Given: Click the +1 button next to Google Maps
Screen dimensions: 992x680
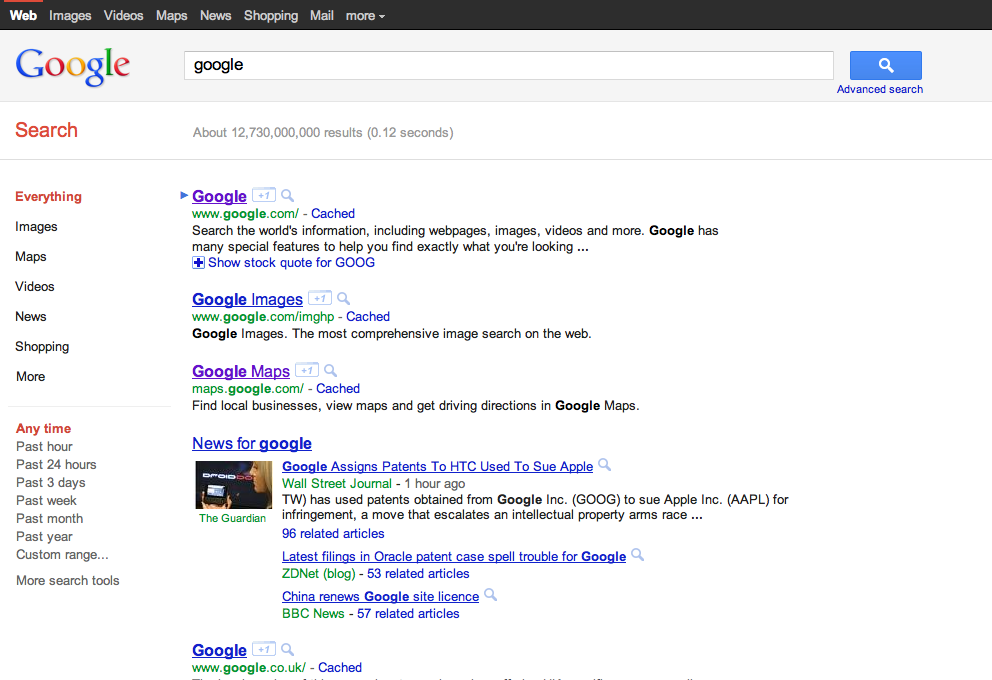Looking at the screenshot, I should coord(307,370).
